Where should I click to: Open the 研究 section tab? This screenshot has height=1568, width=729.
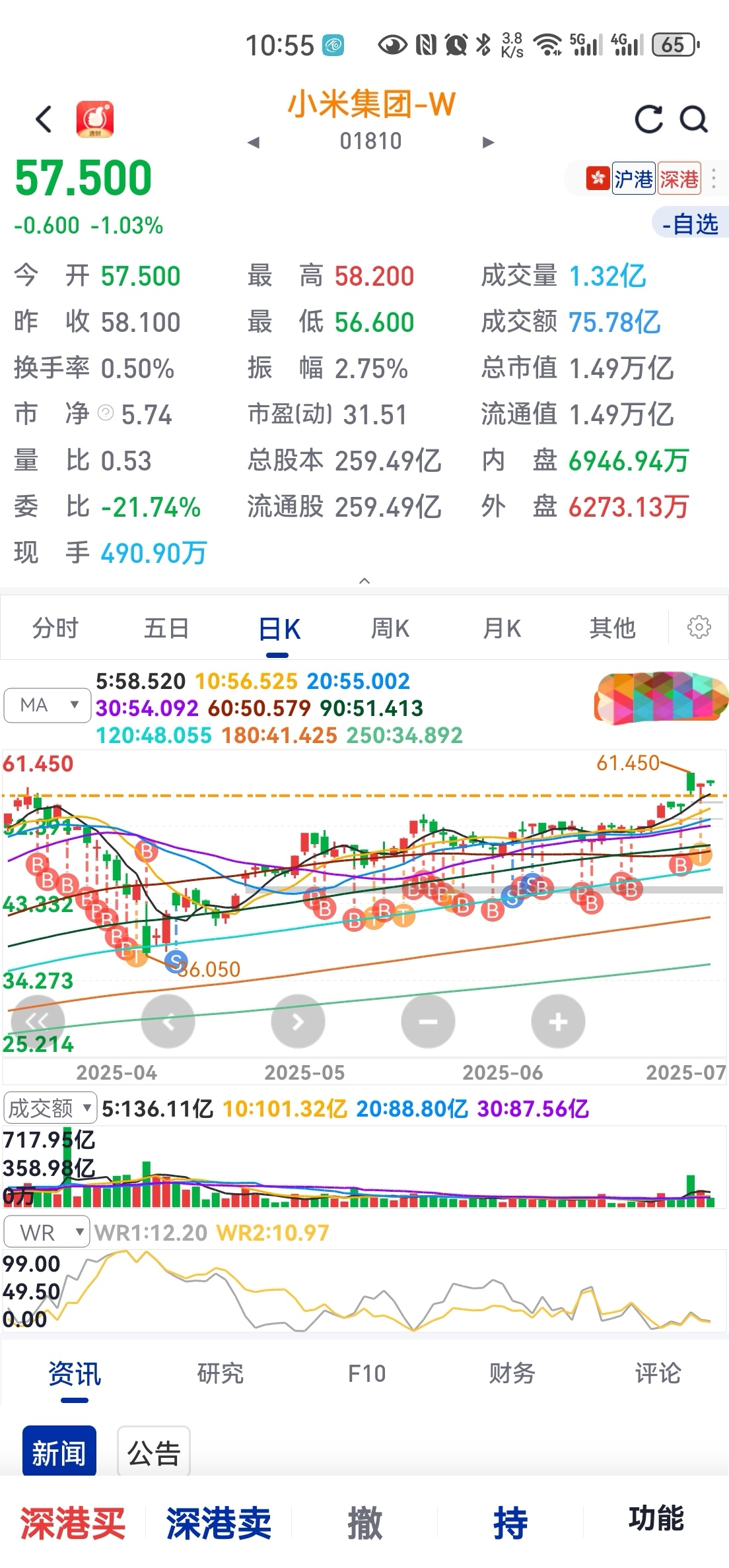pyautogui.click(x=221, y=1373)
